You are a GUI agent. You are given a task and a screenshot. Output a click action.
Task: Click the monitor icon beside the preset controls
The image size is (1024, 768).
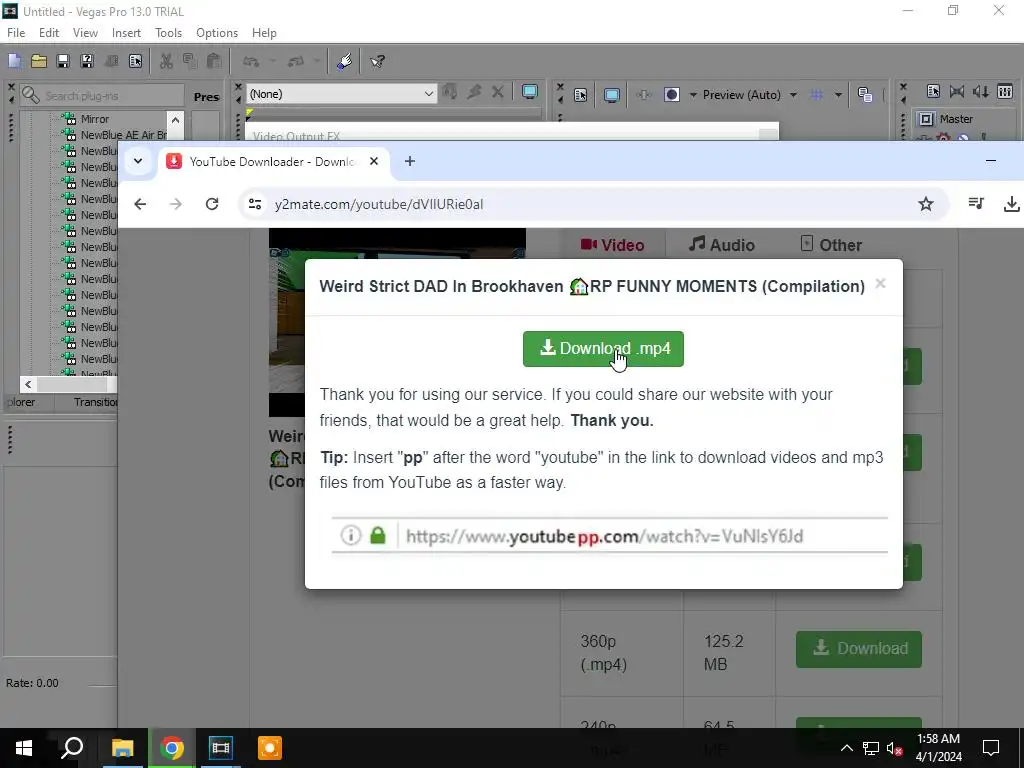click(x=530, y=92)
